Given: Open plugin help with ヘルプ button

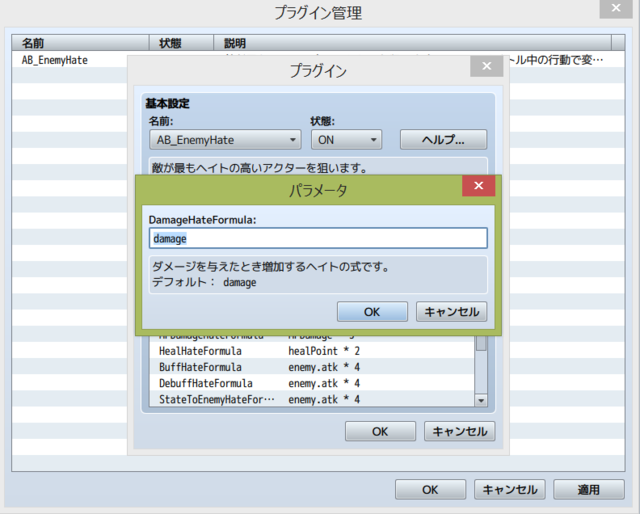Looking at the screenshot, I should 443,140.
